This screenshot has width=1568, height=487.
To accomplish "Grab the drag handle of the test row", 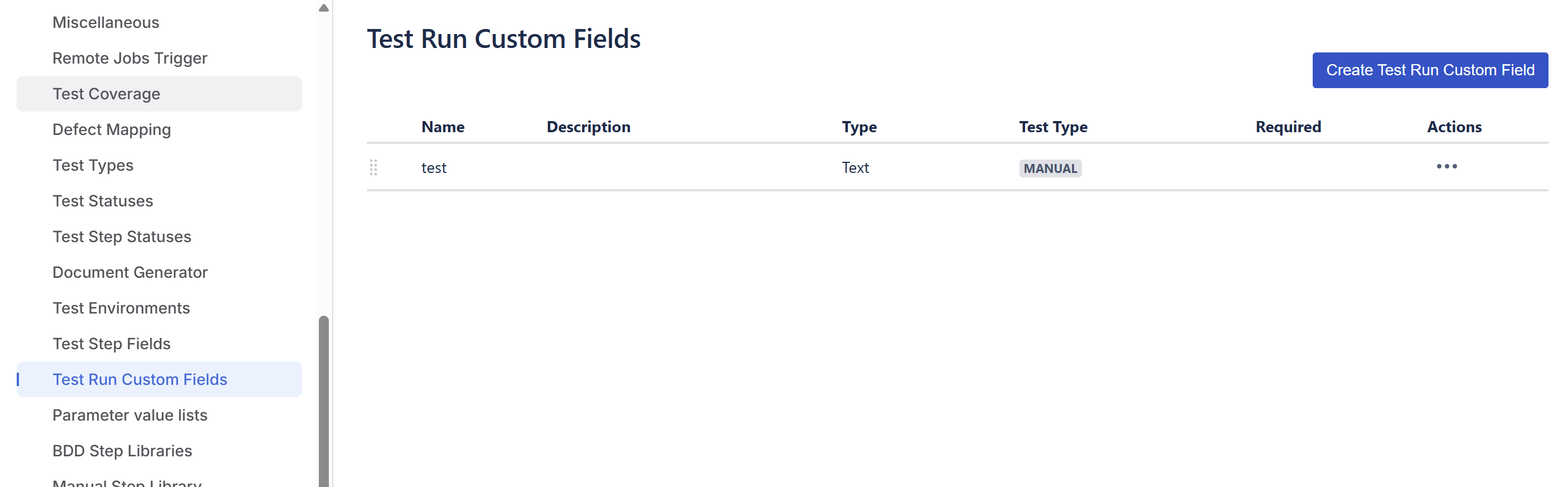I will click(373, 167).
